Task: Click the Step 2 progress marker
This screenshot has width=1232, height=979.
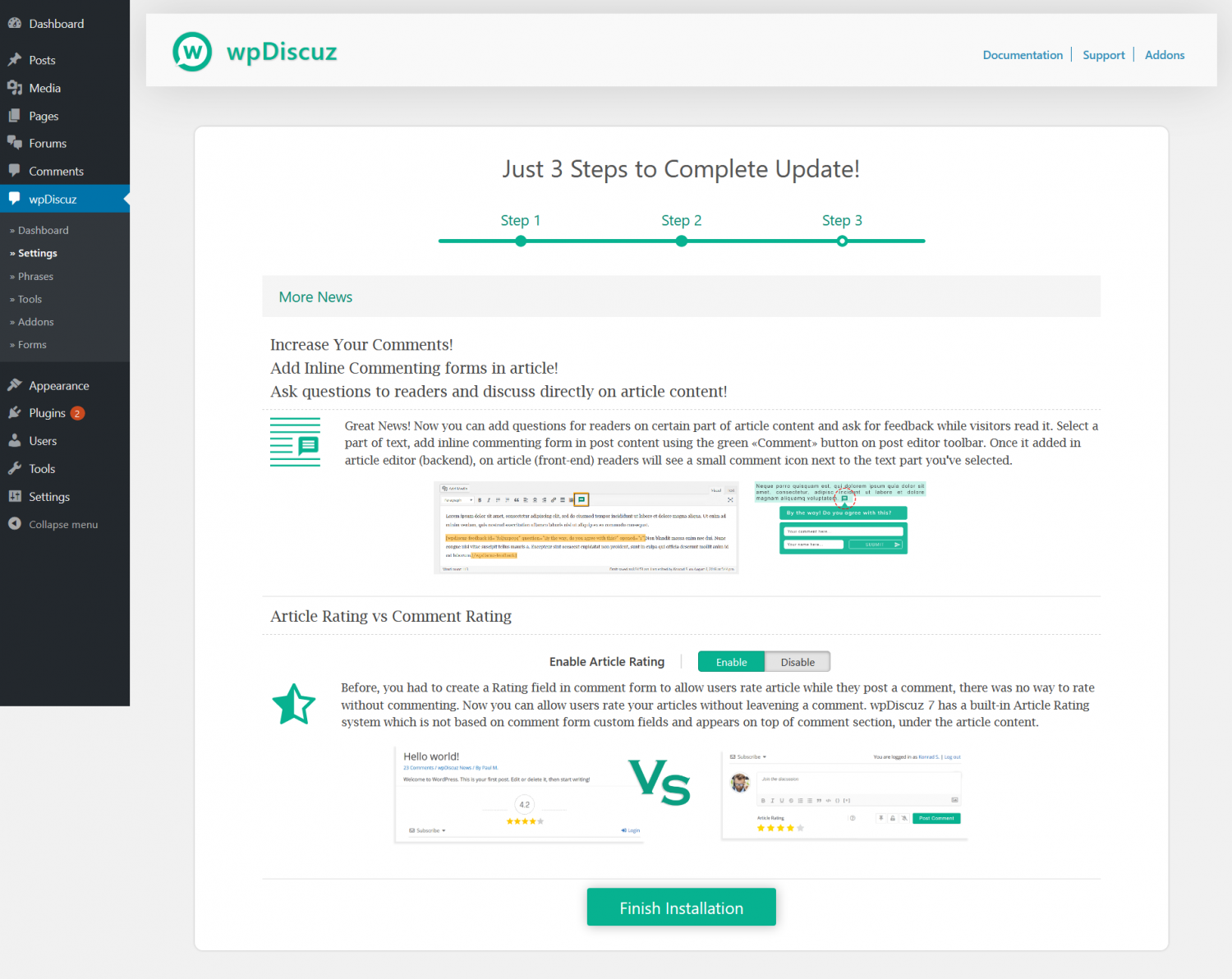Action: coord(681,241)
